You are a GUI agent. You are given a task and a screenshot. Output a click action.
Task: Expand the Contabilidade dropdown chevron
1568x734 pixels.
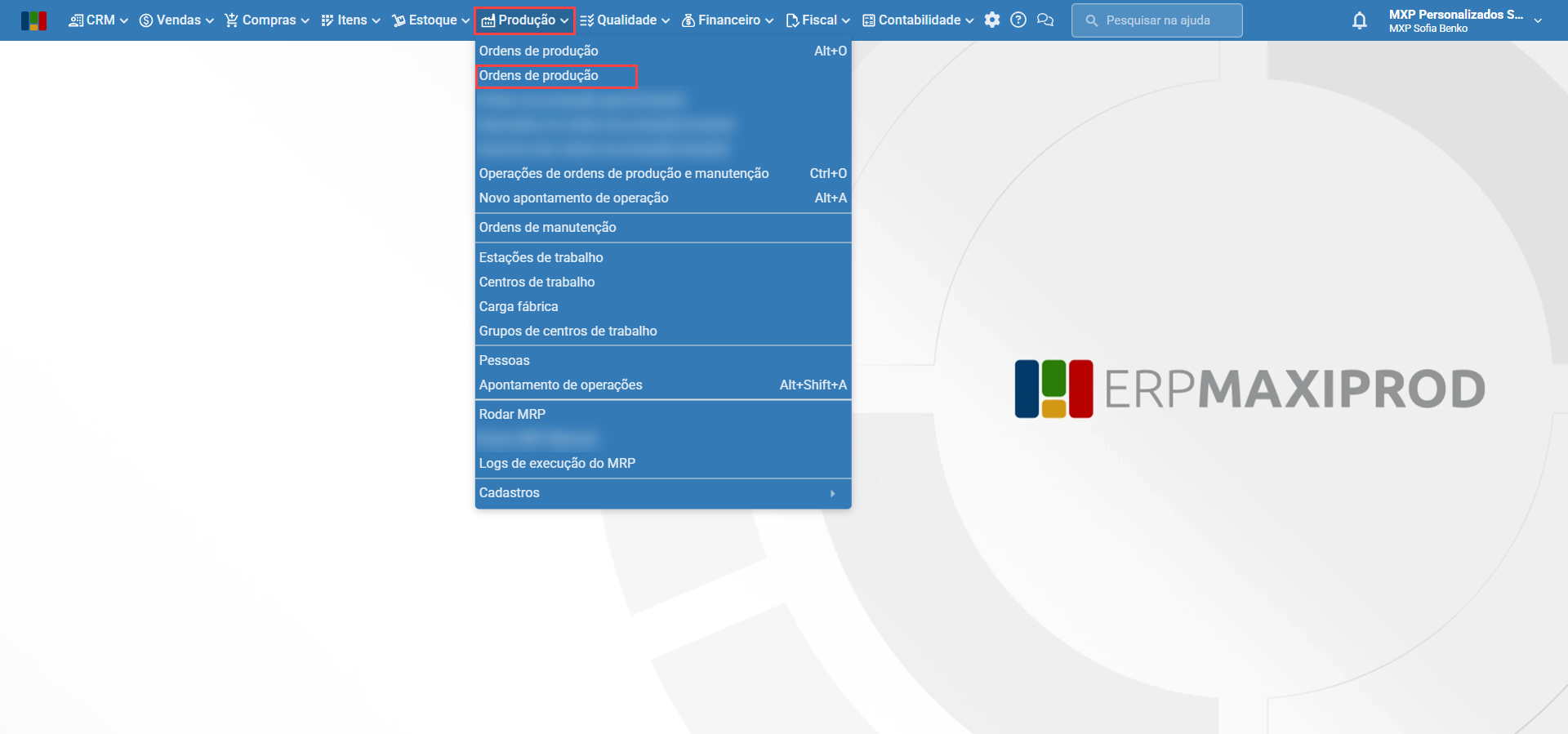pyautogui.click(x=969, y=21)
